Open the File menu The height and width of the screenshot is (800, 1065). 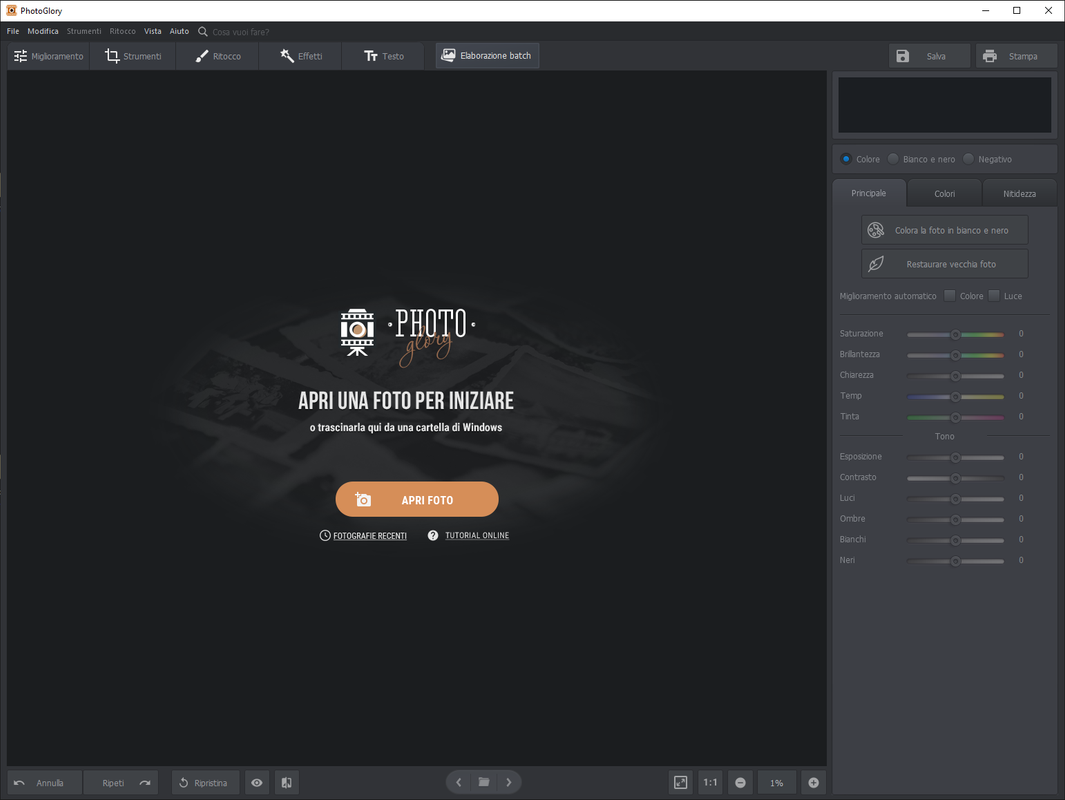(x=13, y=31)
